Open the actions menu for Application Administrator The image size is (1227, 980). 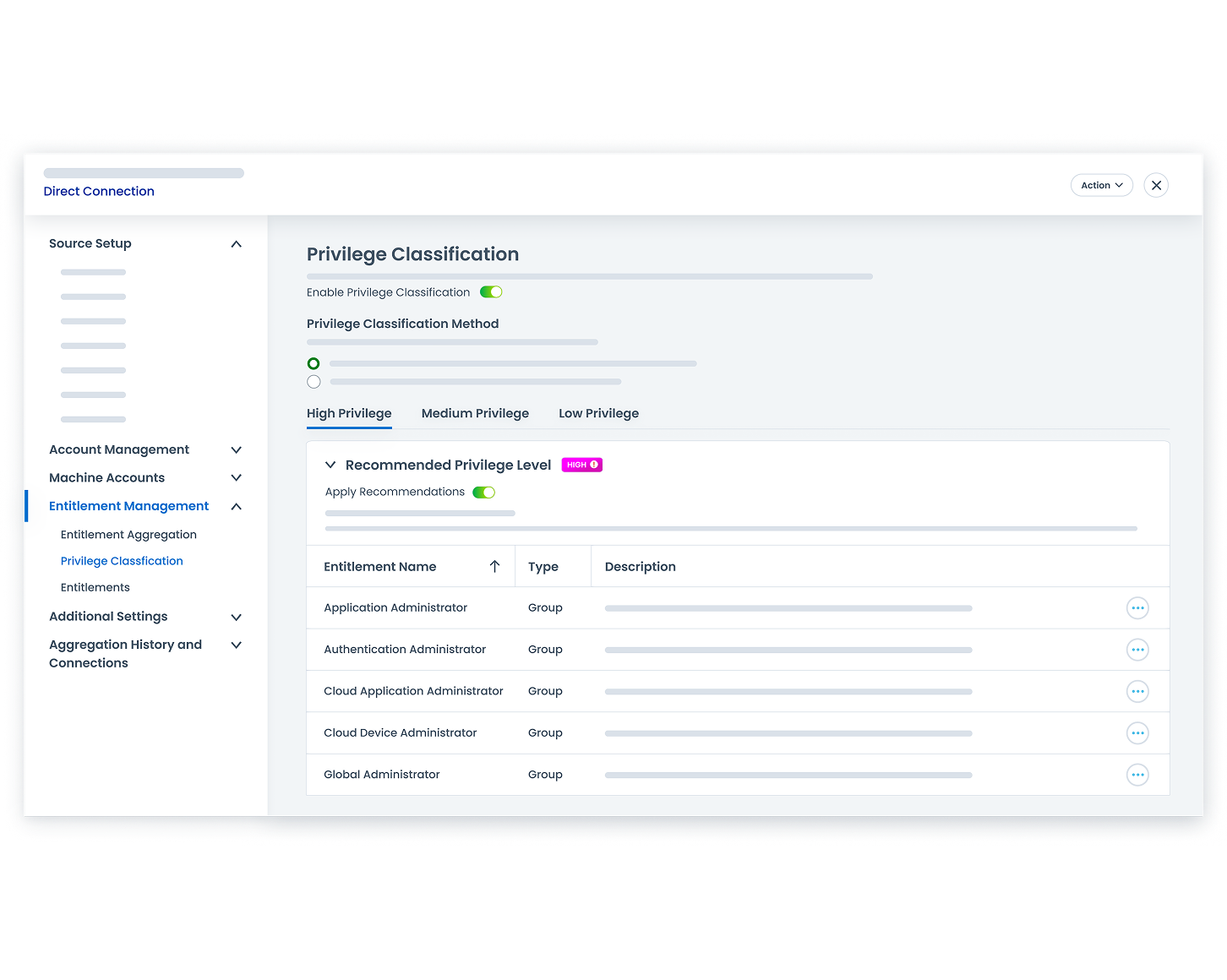(x=1137, y=607)
